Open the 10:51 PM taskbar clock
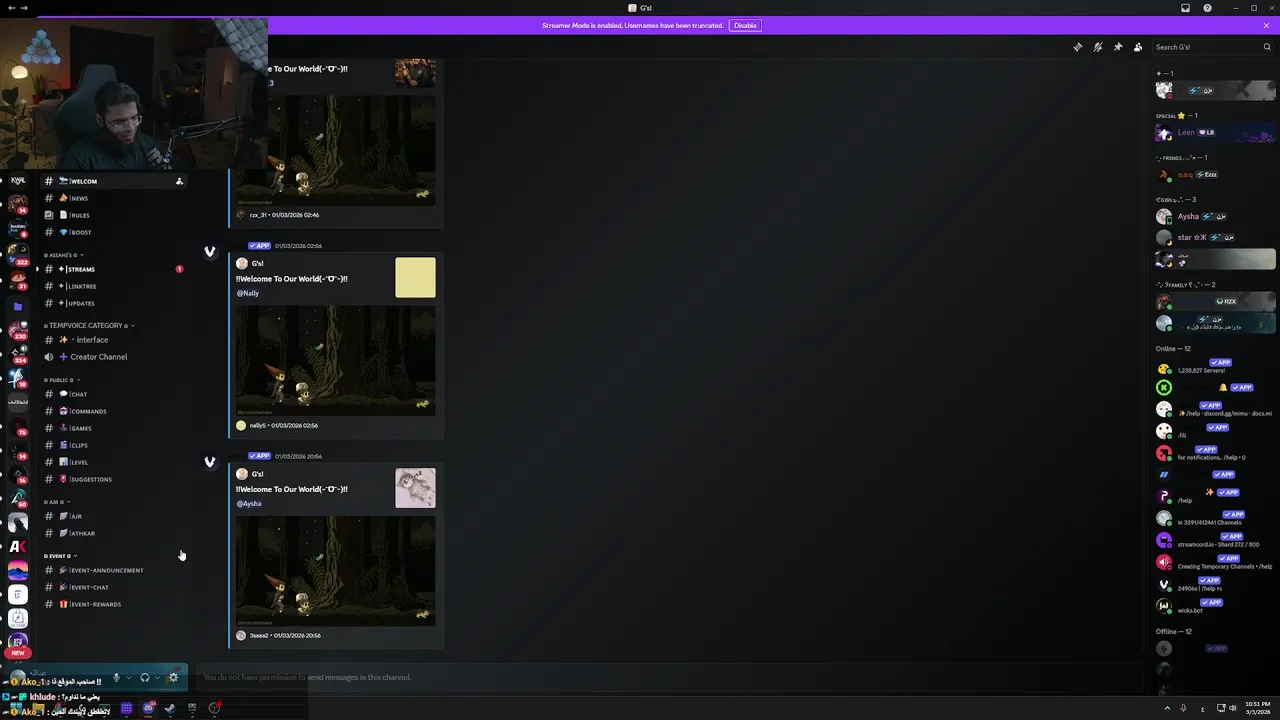Screen dimensions: 1280x720 (1259, 708)
